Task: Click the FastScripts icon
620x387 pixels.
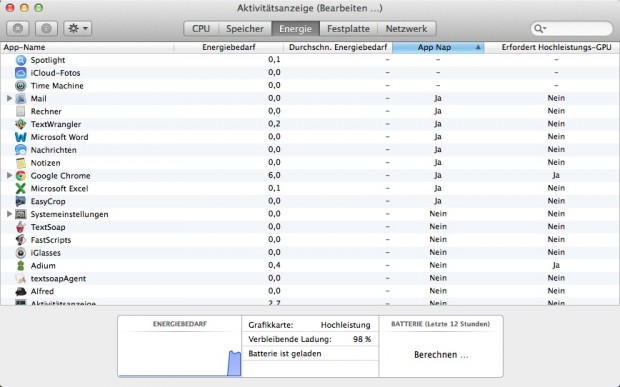Action: 21,240
